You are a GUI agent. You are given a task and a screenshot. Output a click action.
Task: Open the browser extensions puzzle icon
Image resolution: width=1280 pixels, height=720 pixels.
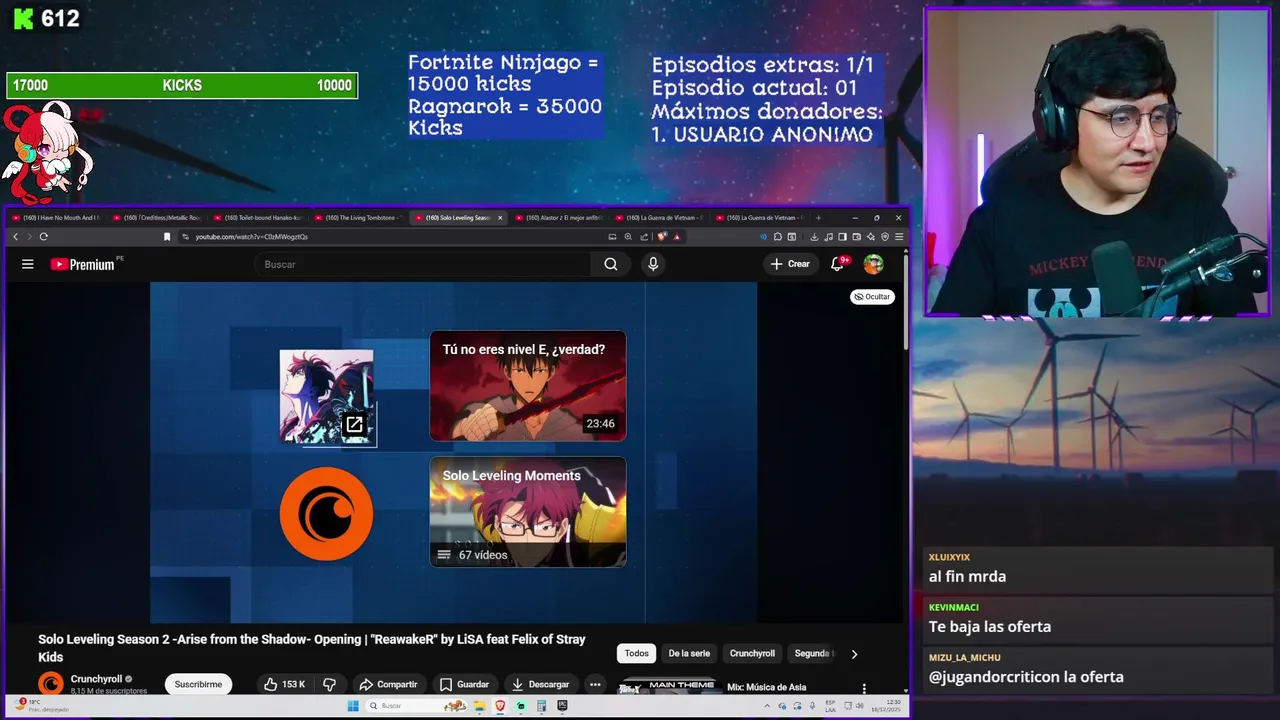tap(778, 237)
